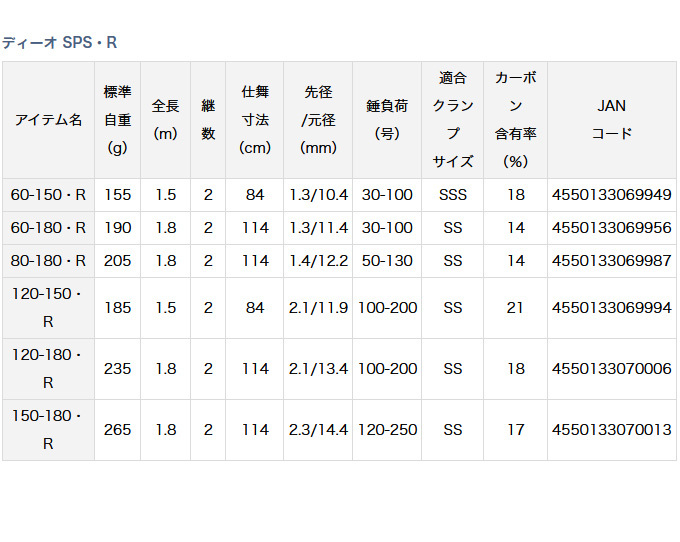The width and height of the screenshot is (680, 542).
Task: Select the アイテム名 column header
Action: [x=48, y=120]
